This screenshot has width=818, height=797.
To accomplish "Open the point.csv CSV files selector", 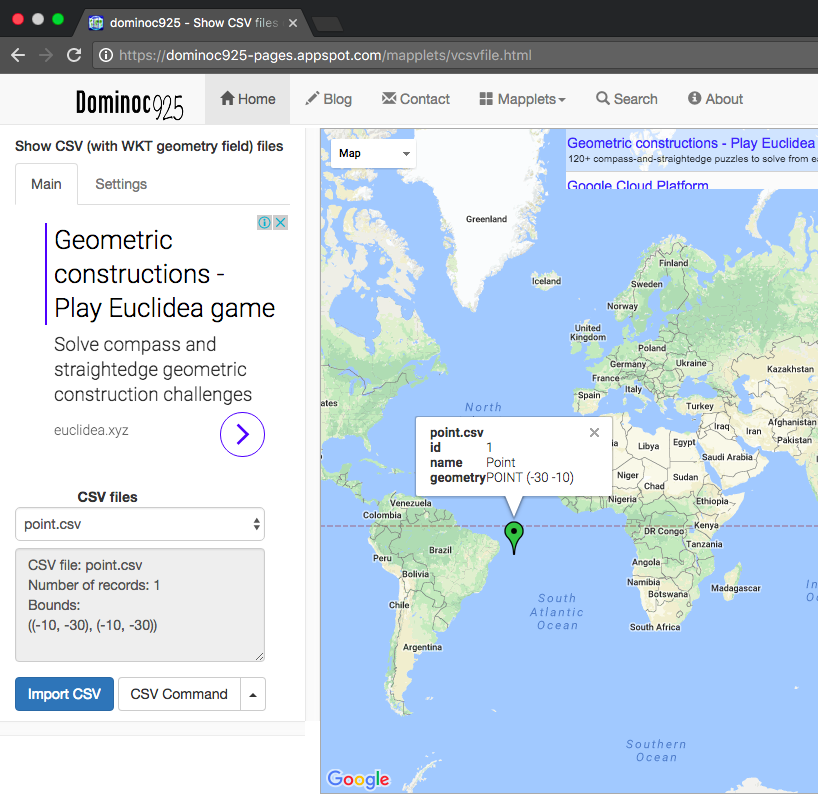I will 139,524.
